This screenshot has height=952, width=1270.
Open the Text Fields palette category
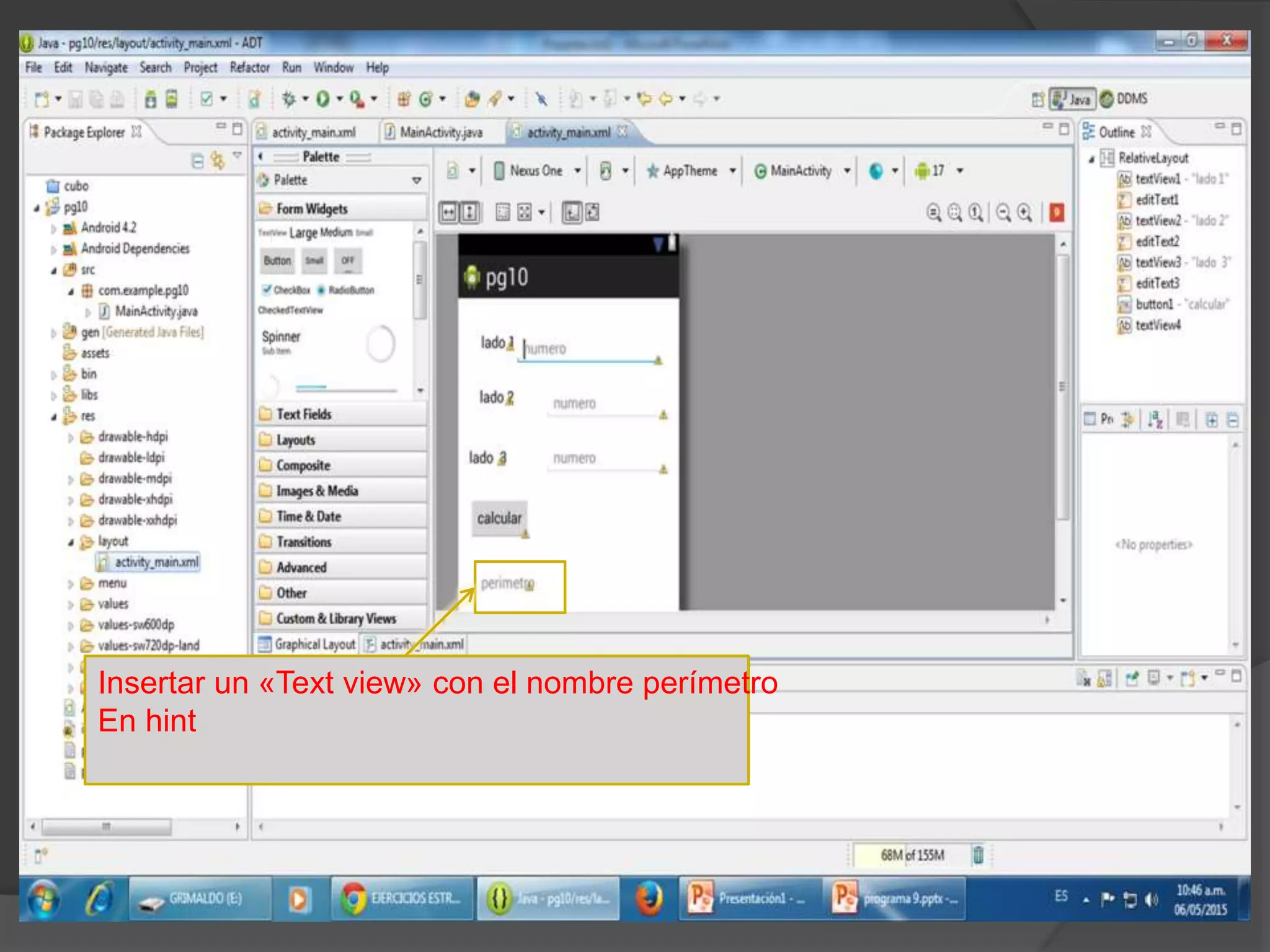pos(342,414)
